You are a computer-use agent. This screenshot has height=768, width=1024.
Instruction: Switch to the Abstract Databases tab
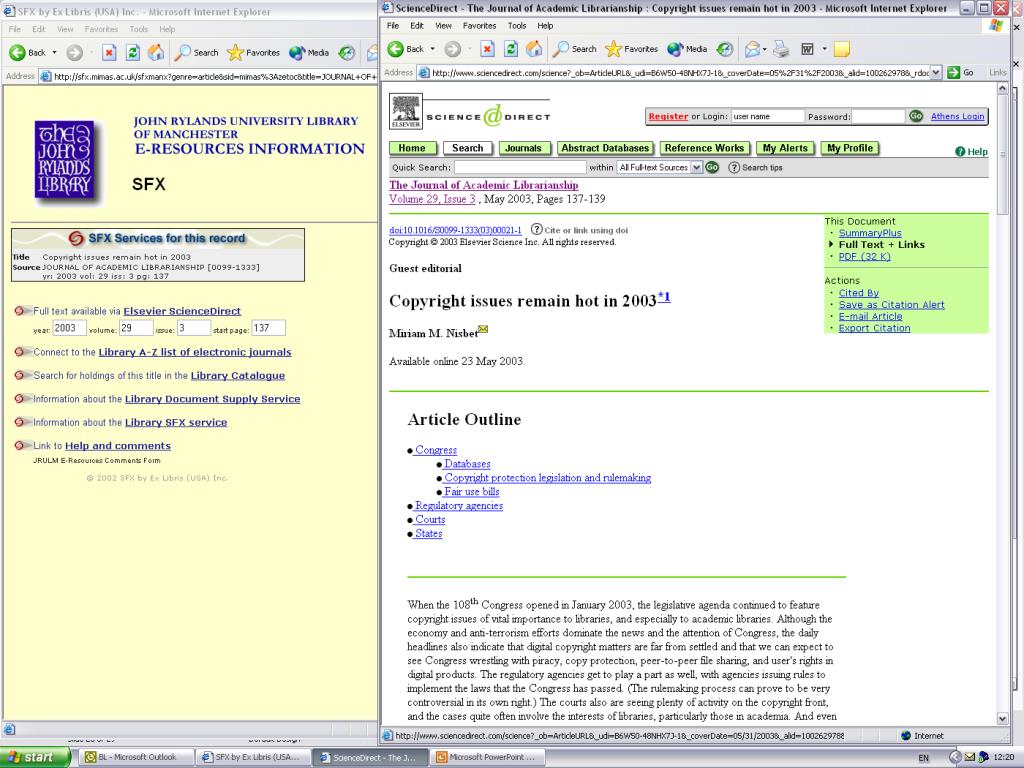click(605, 148)
